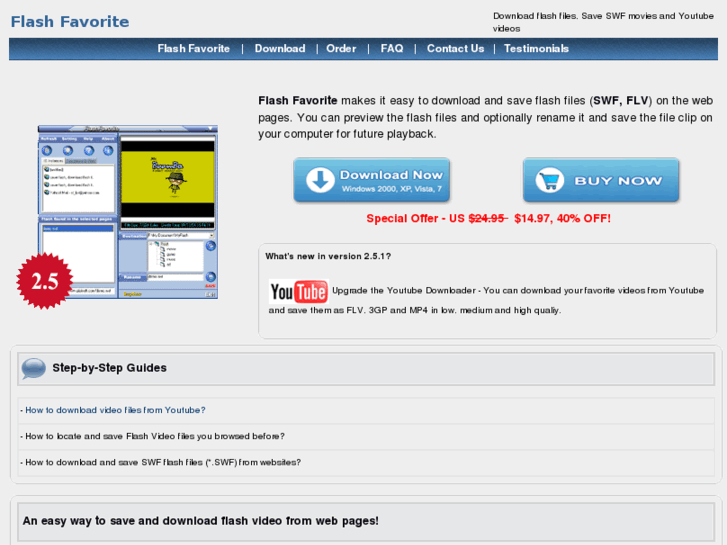This screenshot has height=545, width=727.
Task: Click the speech bubble guides icon
Action: [x=33, y=369]
